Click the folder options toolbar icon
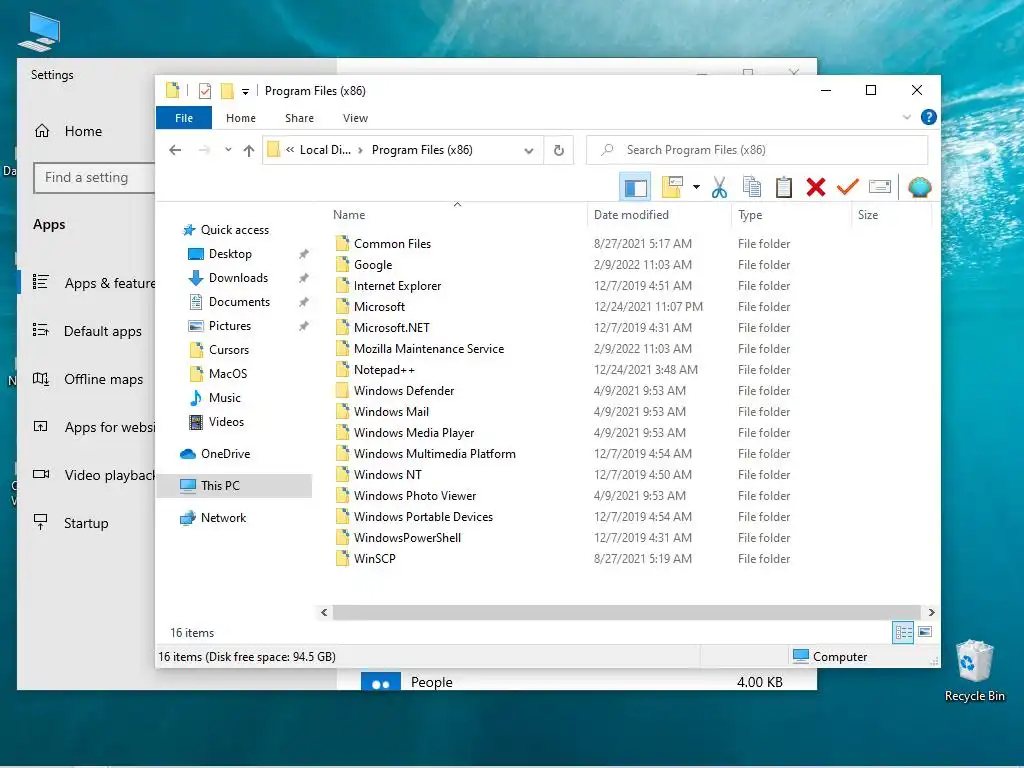This screenshot has width=1024, height=768. pyautogui.click(x=672, y=187)
